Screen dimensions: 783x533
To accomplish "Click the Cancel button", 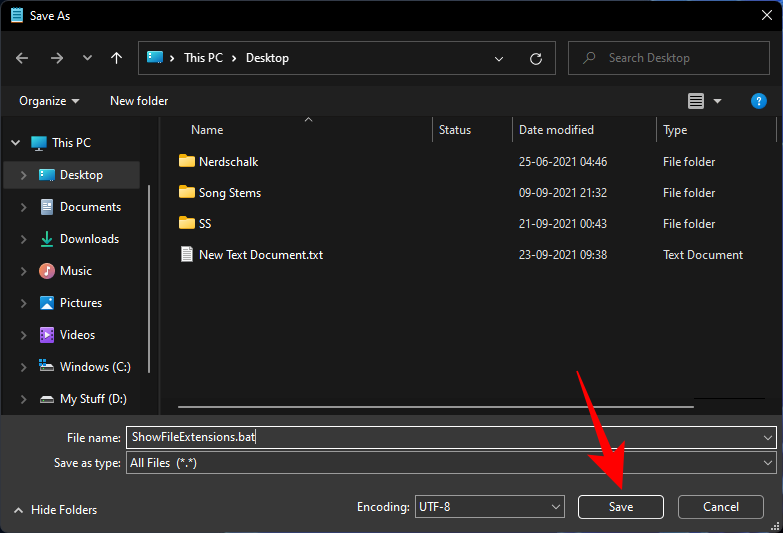I will click(x=721, y=507).
